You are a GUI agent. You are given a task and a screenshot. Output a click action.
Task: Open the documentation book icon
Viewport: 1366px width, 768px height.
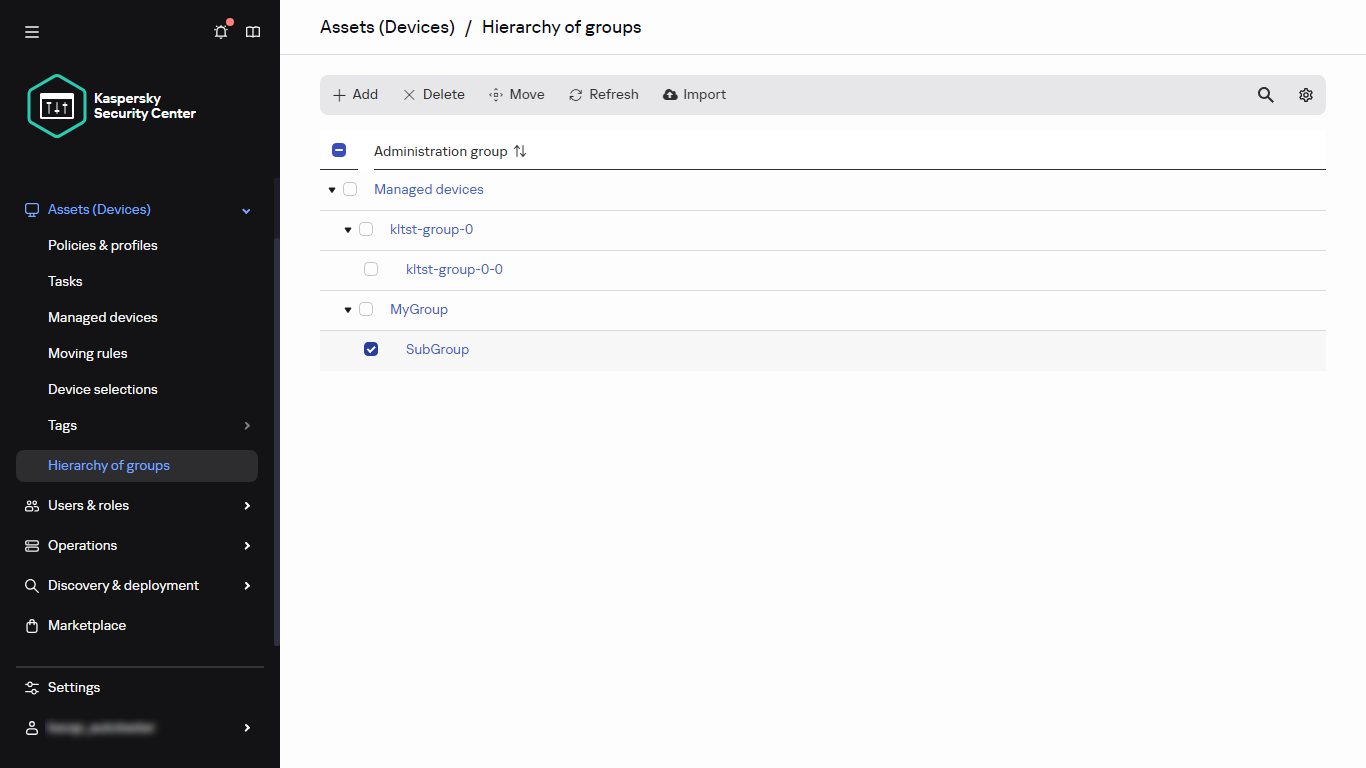point(253,32)
